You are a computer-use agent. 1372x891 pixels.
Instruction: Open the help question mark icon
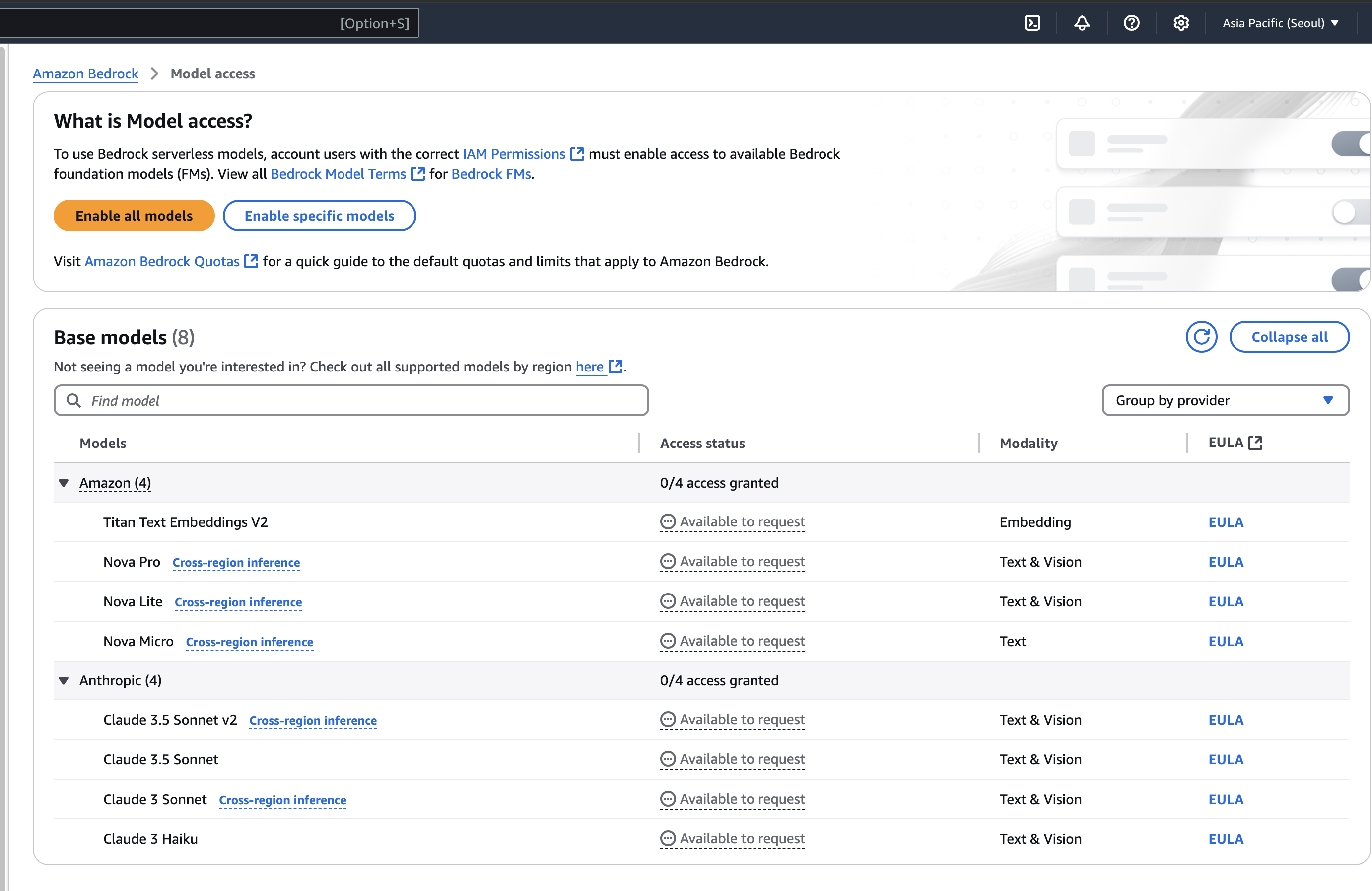pos(1131,23)
